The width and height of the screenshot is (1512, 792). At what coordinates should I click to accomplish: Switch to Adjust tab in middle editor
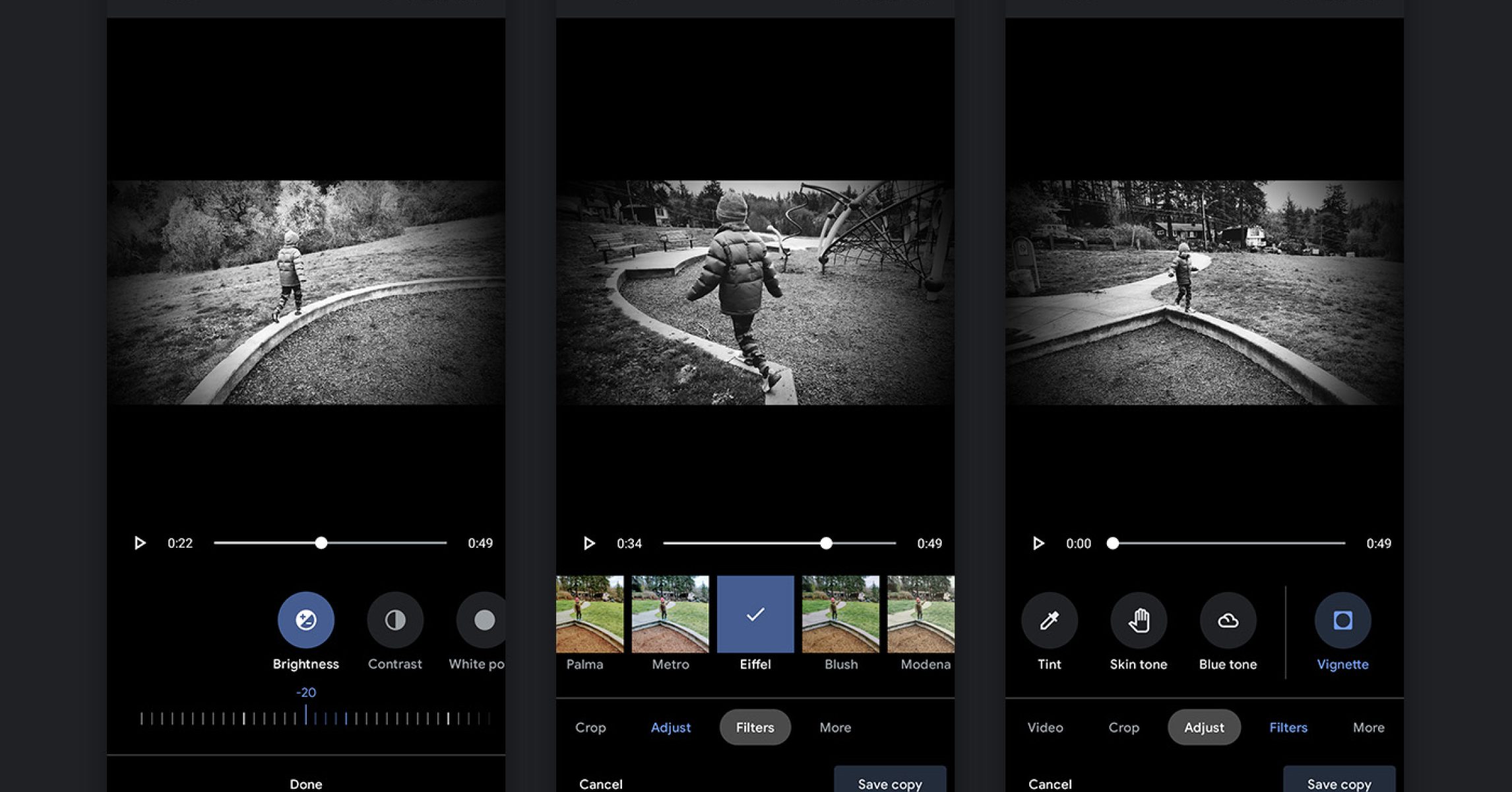pos(670,727)
